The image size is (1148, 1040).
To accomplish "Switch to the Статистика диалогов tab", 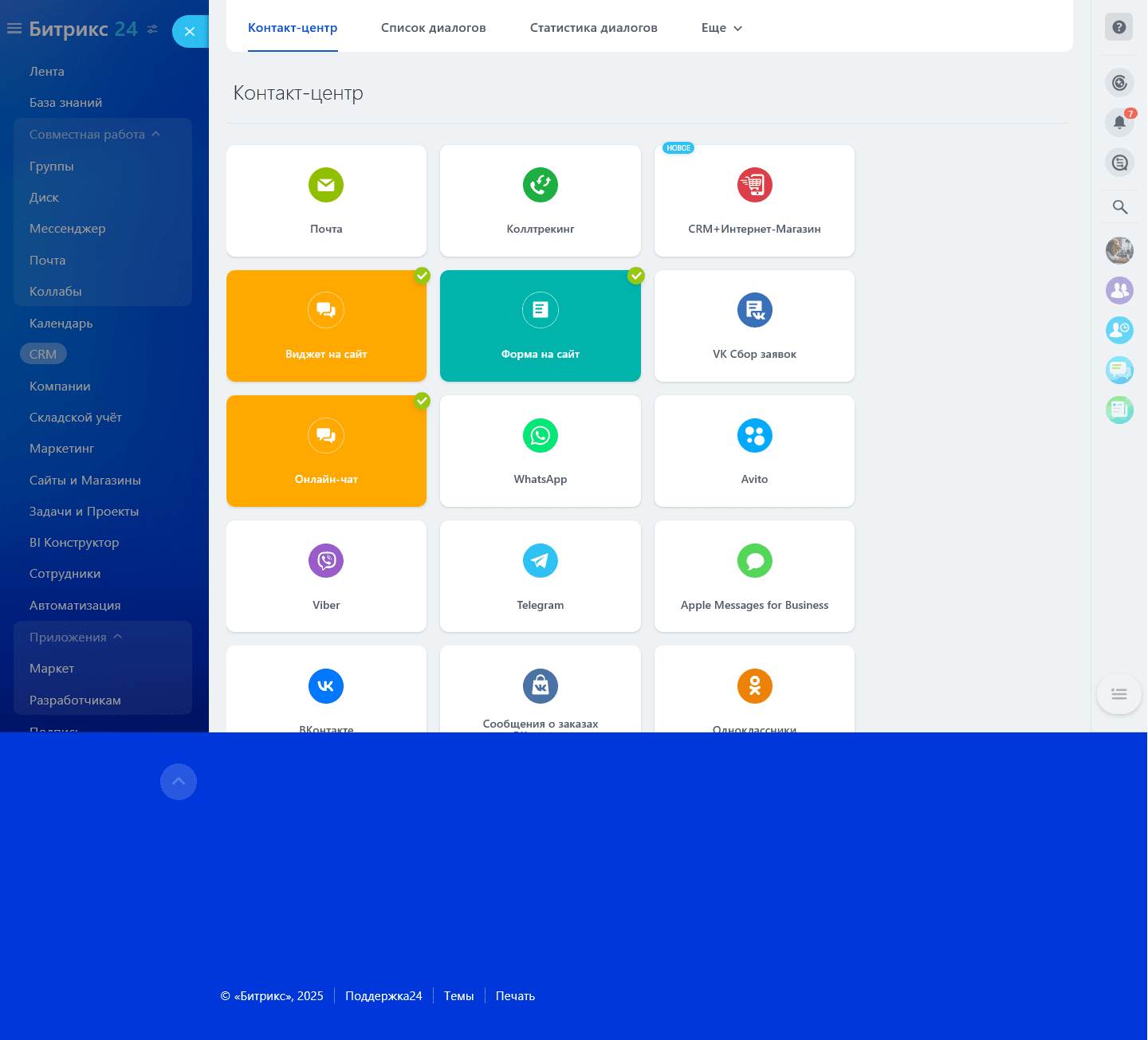I will 593,27.
